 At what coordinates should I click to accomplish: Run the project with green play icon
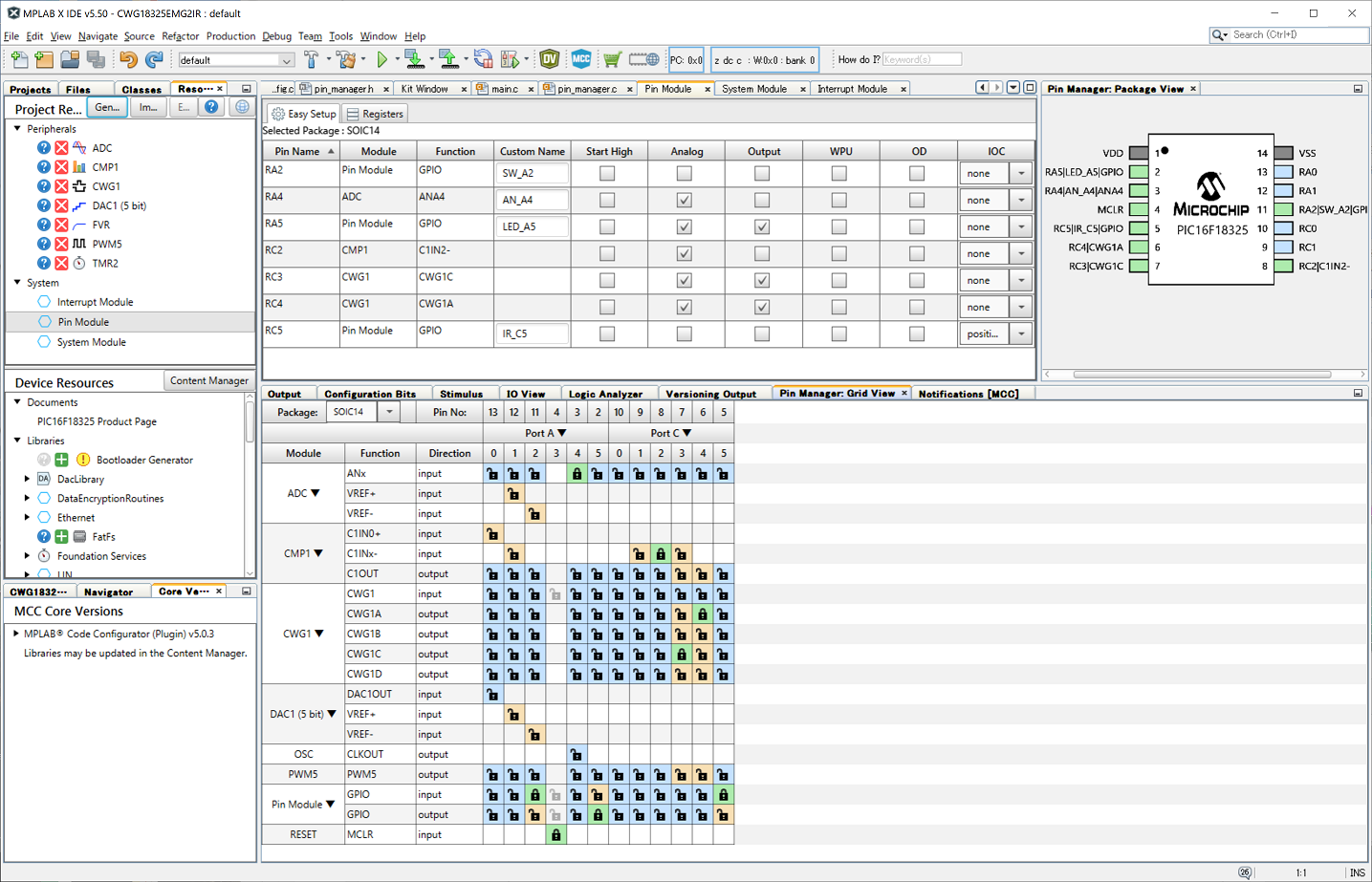point(382,59)
